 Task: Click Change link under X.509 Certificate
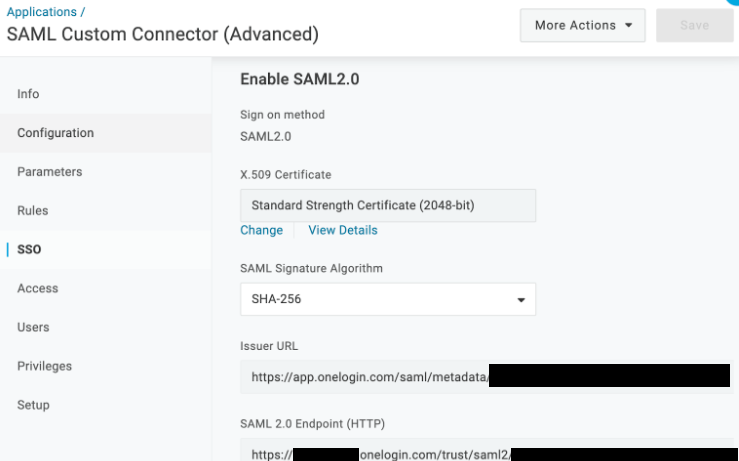click(x=262, y=230)
